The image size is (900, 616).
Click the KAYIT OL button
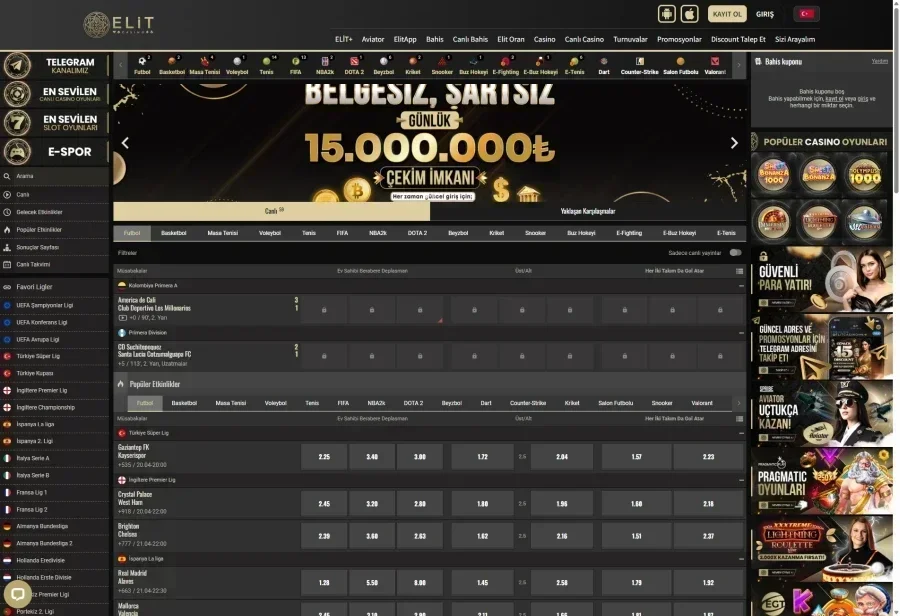coord(727,14)
